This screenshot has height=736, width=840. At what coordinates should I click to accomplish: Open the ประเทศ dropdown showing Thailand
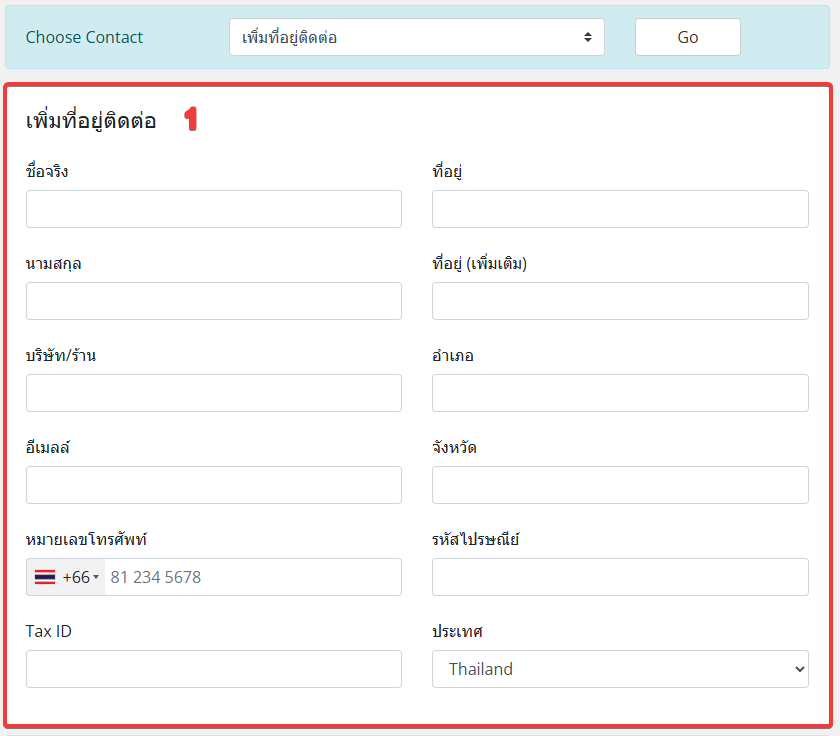(x=620, y=669)
